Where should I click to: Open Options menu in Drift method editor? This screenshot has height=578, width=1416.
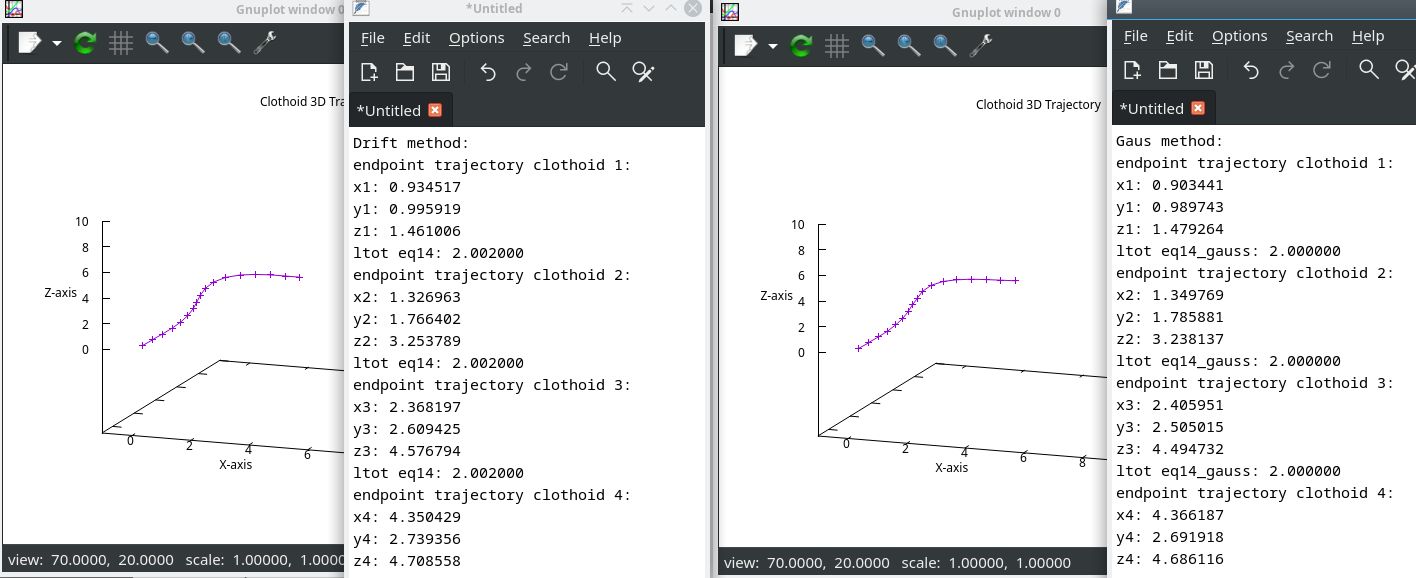477,38
